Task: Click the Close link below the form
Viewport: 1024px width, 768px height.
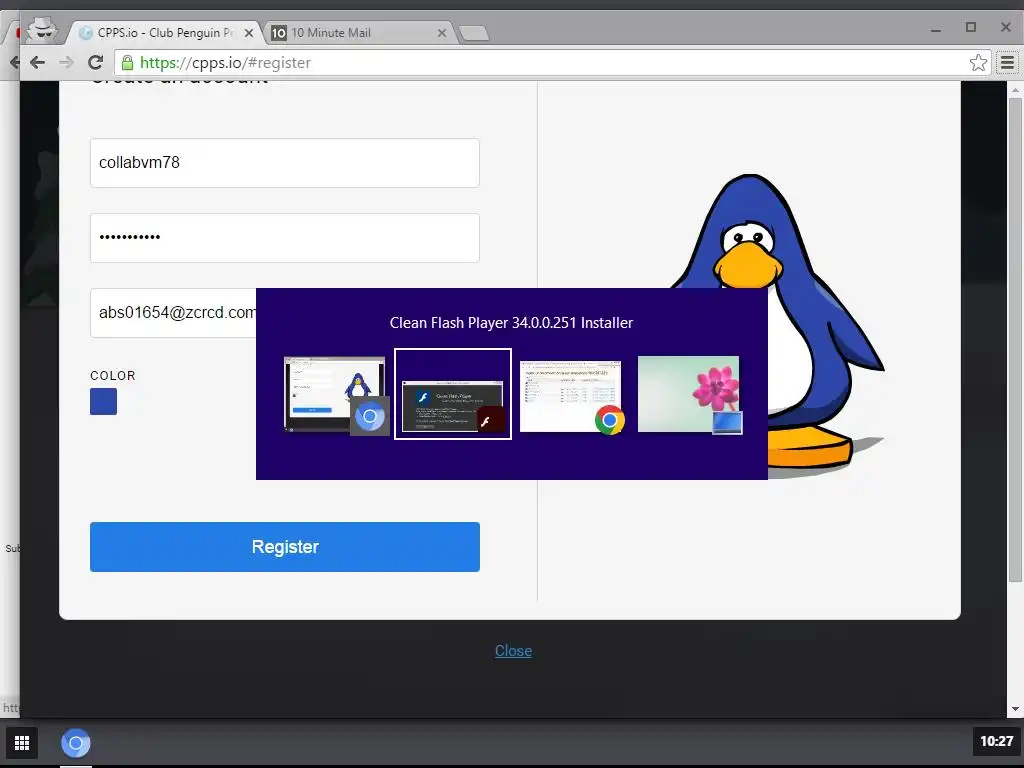Action: 513,650
